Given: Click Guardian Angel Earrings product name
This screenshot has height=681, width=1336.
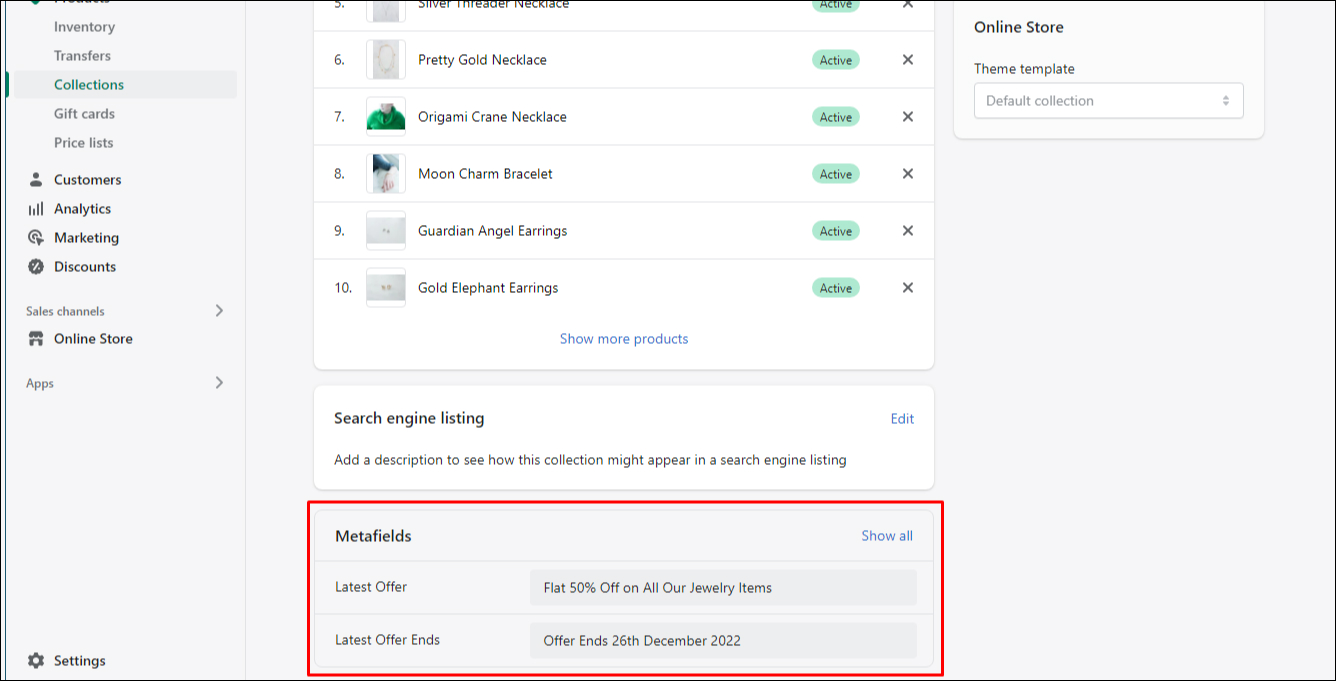Looking at the screenshot, I should (492, 231).
